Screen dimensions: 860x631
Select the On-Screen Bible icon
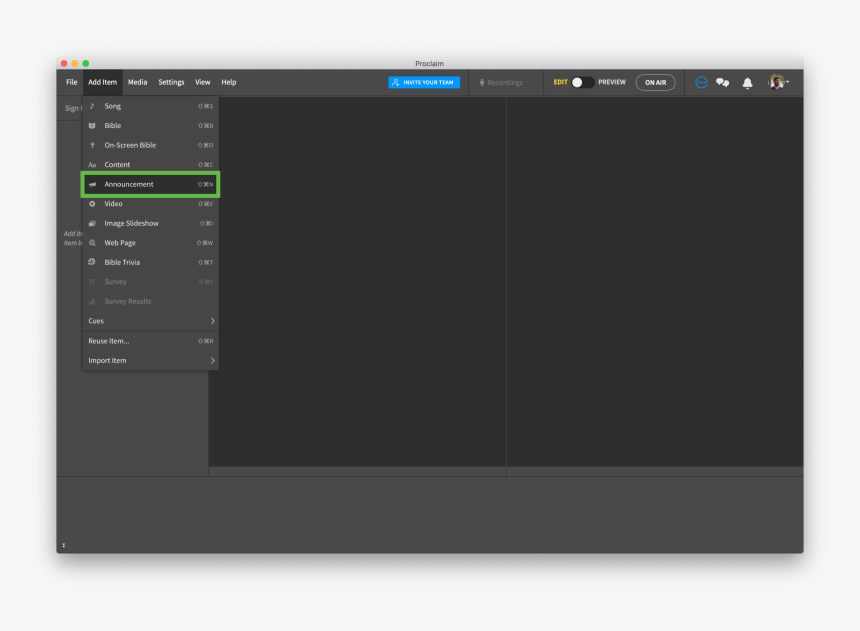coord(92,145)
